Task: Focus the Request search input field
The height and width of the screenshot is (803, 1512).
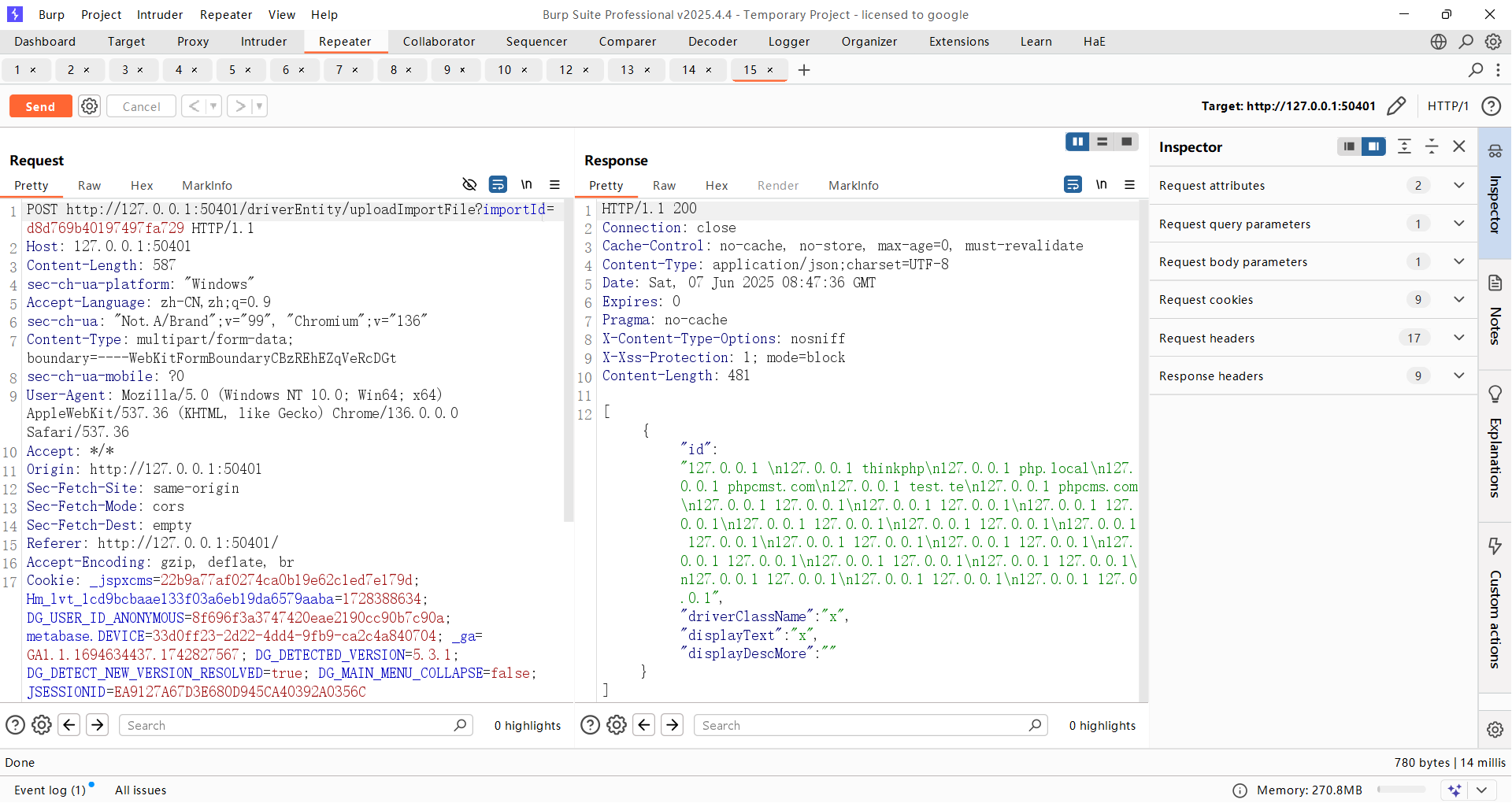Action: pos(295,725)
